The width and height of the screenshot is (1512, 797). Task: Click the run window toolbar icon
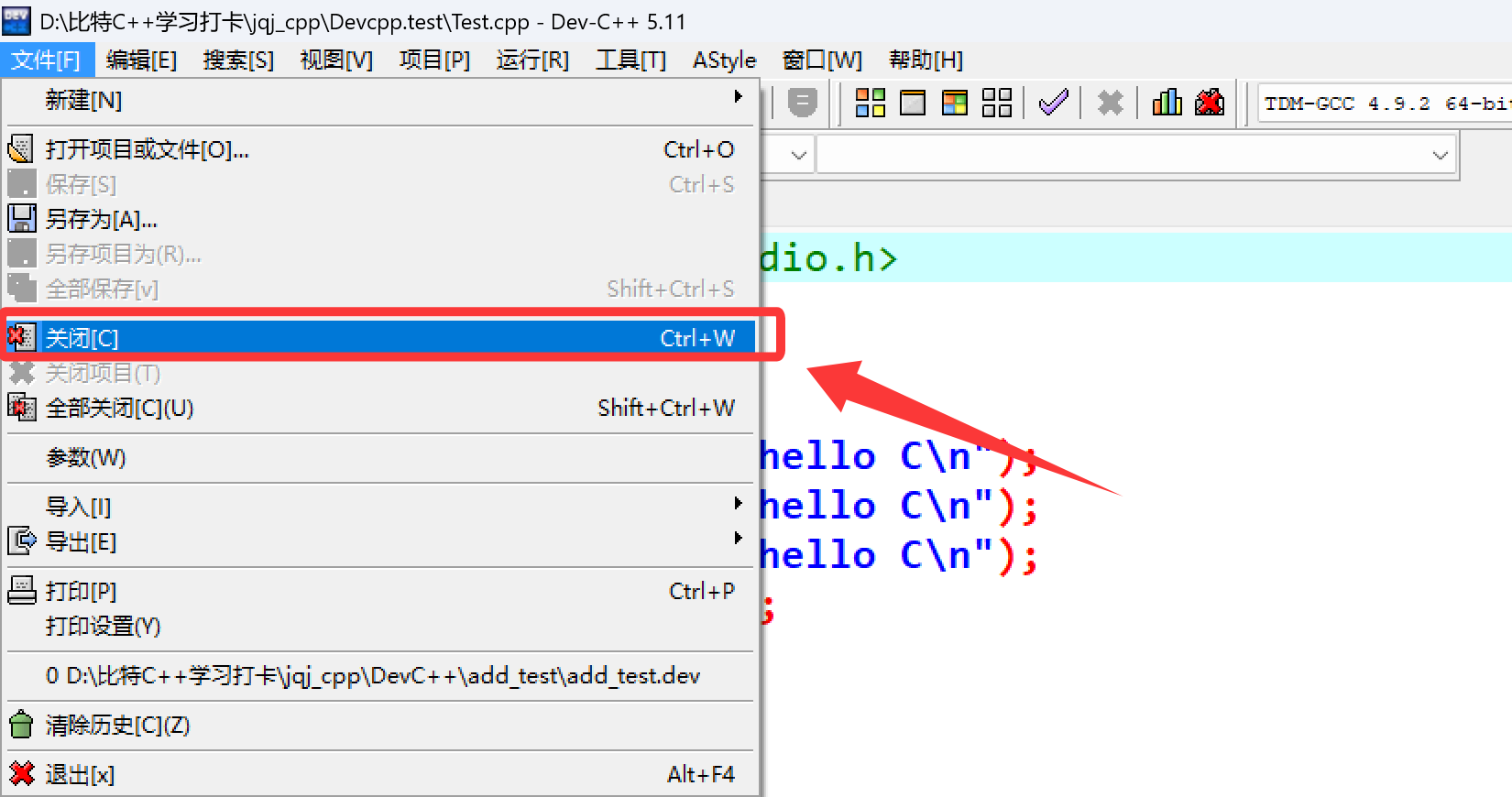point(913,103)
